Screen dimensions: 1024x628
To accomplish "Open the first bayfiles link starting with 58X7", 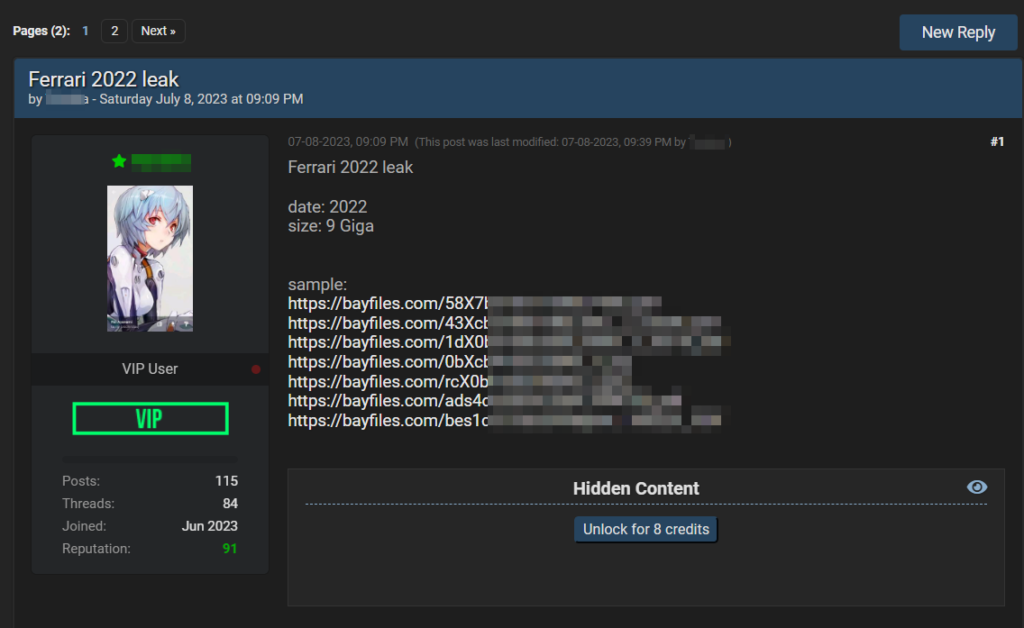I will pyautogui.click(x=474, y=303).
